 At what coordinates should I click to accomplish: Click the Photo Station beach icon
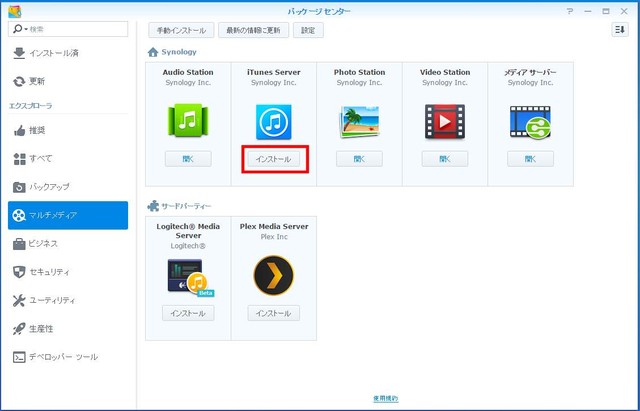(359, 122)
